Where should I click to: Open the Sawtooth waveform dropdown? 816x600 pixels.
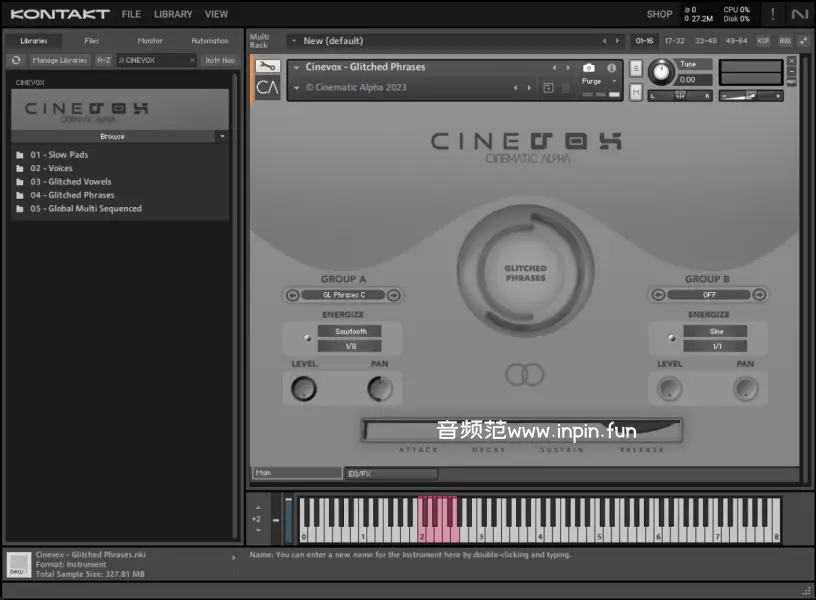(350, 331)
